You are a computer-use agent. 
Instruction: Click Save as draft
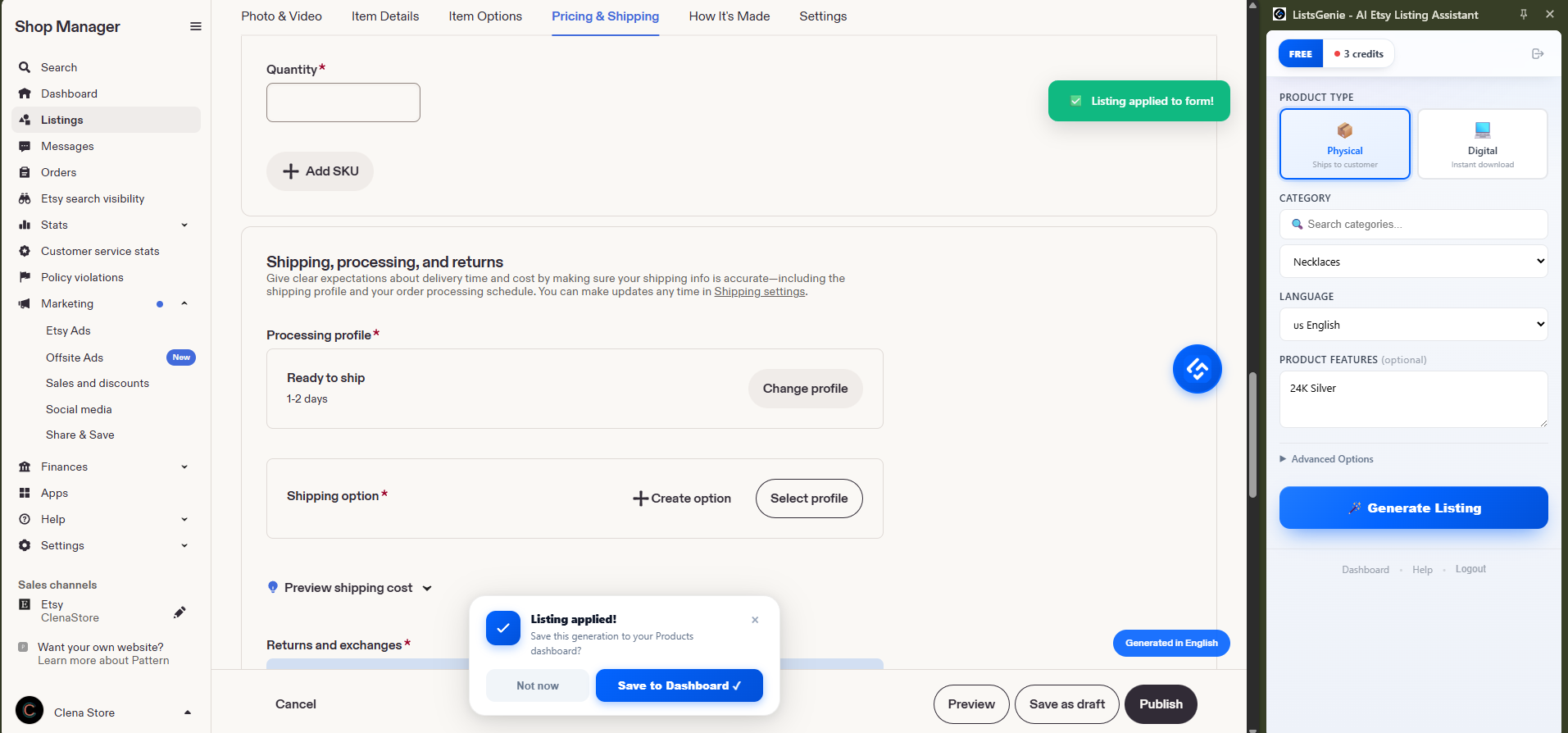(1066, 704)
